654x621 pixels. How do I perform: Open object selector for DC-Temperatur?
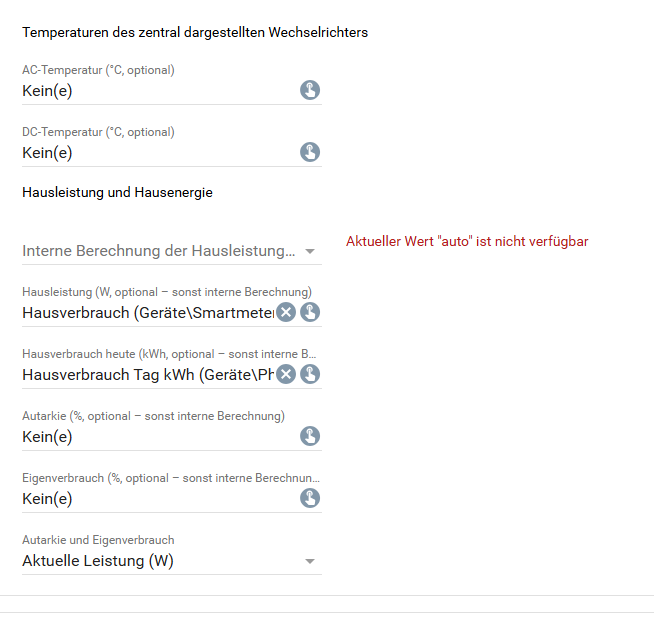(310, 152)
